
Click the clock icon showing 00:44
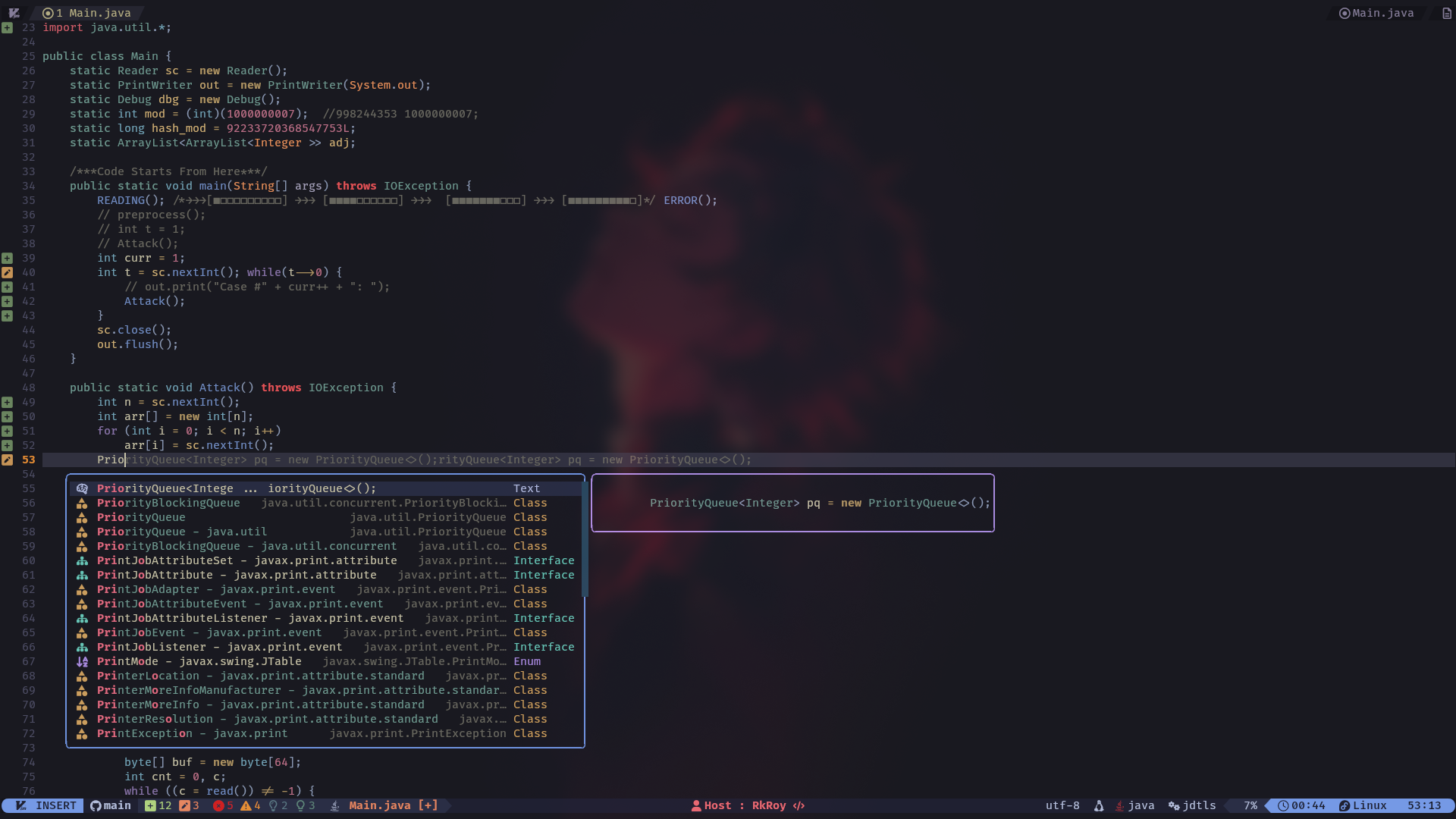click(1283, 805)
